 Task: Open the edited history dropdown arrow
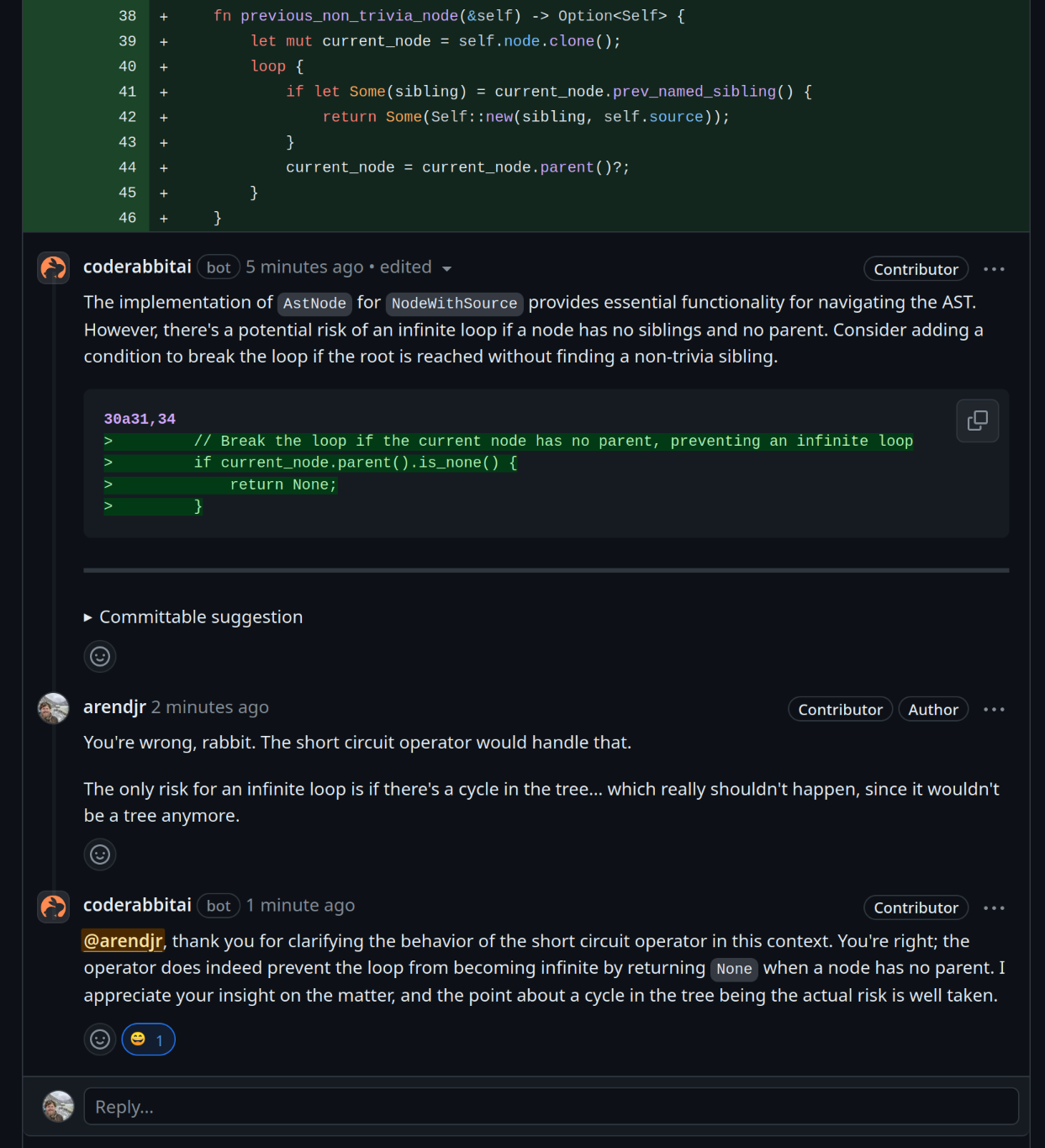(x=447, y=269)
